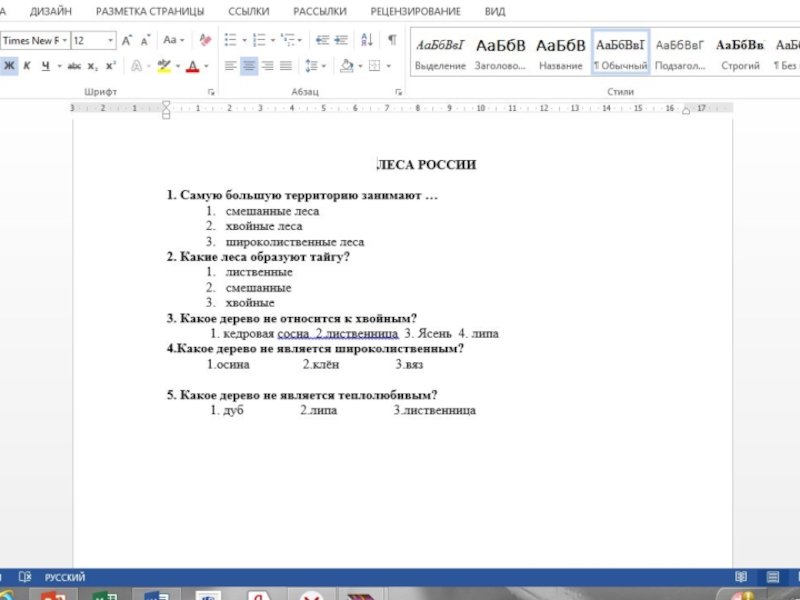Switch to read mode view icon
This screenshot has width=800, height=600.
click(x=741, y=577)
